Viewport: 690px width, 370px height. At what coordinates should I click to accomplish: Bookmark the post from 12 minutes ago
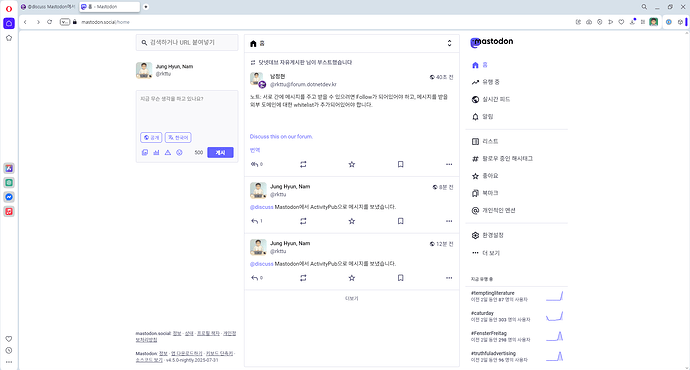point(400,278)
